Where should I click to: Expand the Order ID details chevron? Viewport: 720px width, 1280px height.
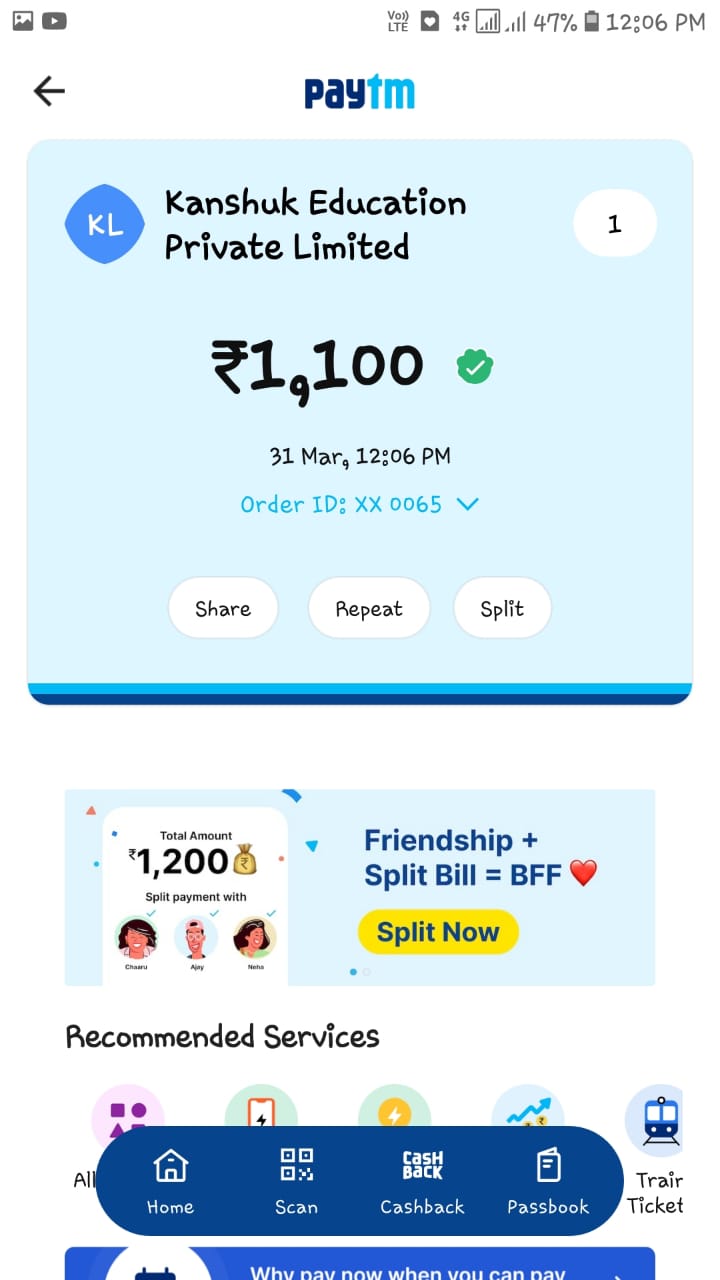pos(467,504)
